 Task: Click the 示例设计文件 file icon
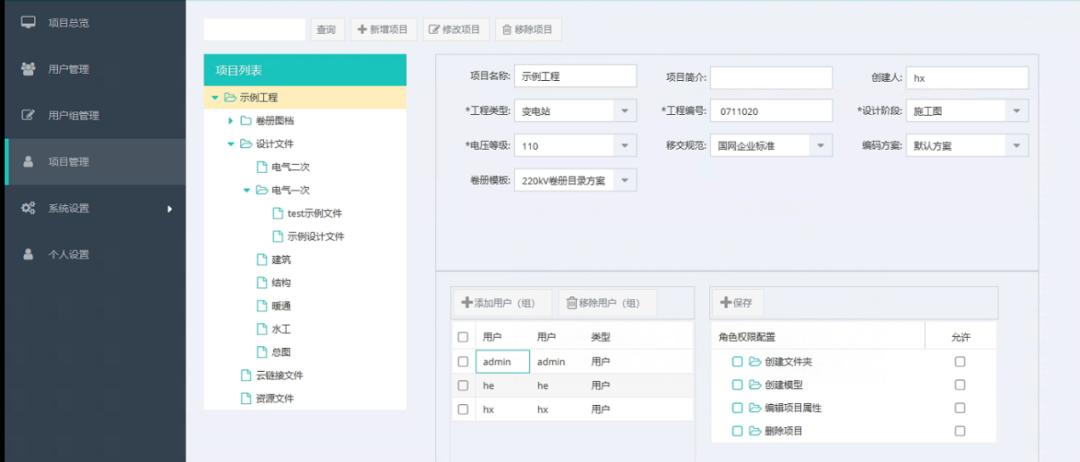[x=278, y=236]
